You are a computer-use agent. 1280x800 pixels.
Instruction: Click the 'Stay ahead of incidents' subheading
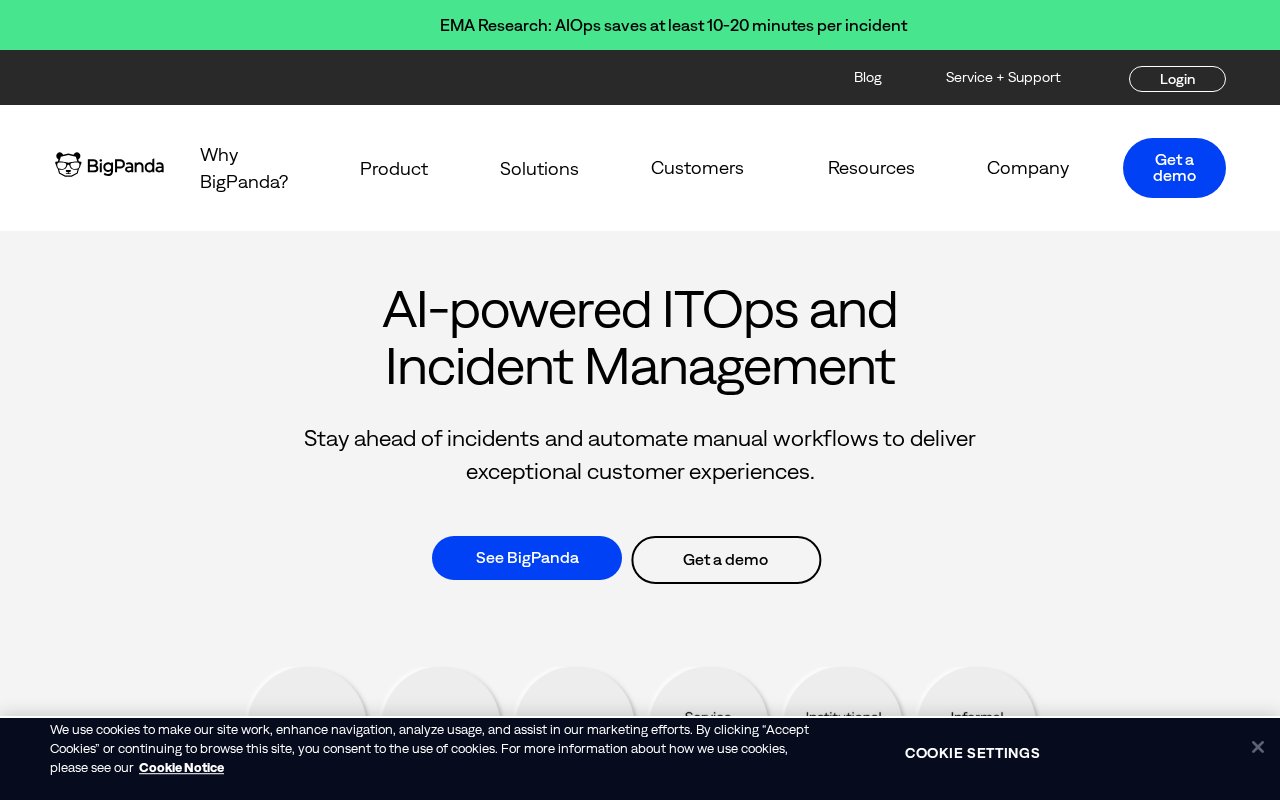640,455
